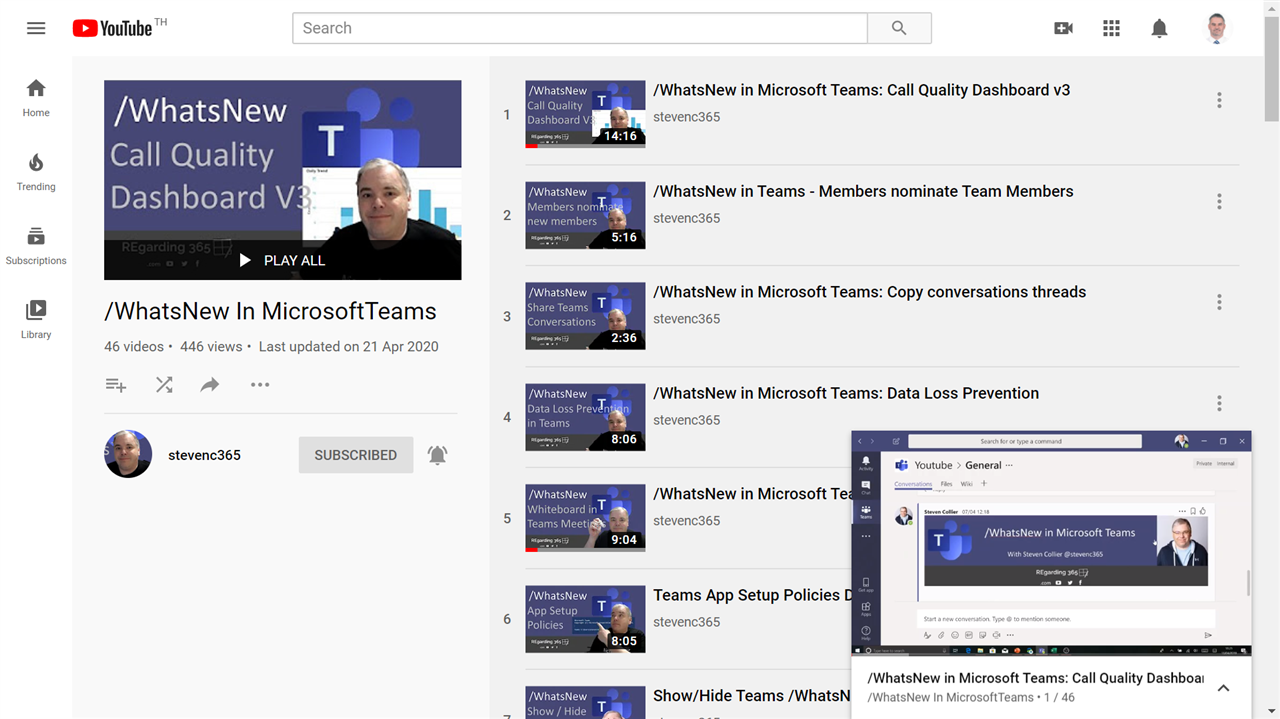Image resolution: width=1280 pixels, height=719 pixels.
Task: Click the miniplayer video preview
Action: point(1051,543)
